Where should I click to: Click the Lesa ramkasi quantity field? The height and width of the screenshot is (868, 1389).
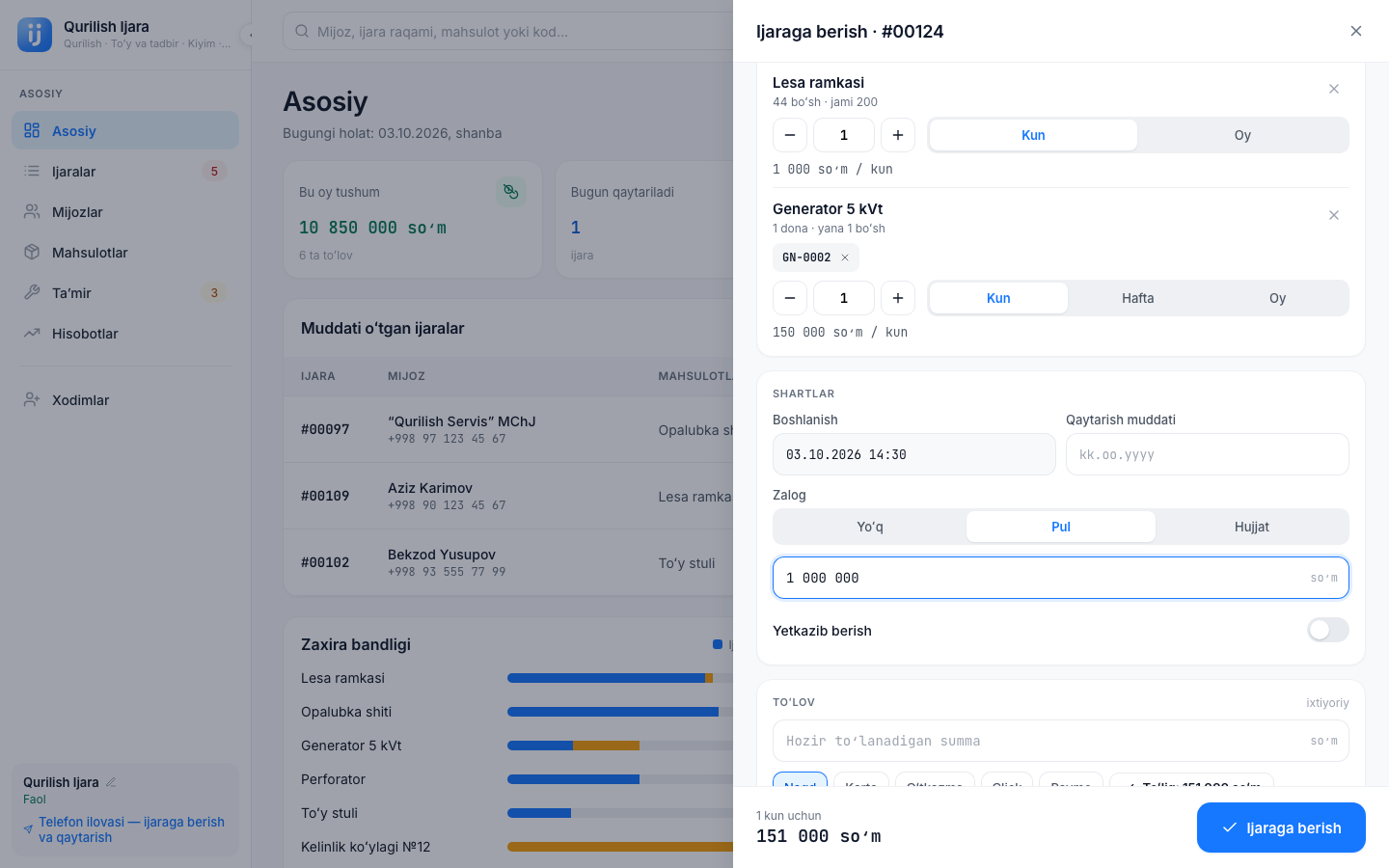[x=844, y=135]
